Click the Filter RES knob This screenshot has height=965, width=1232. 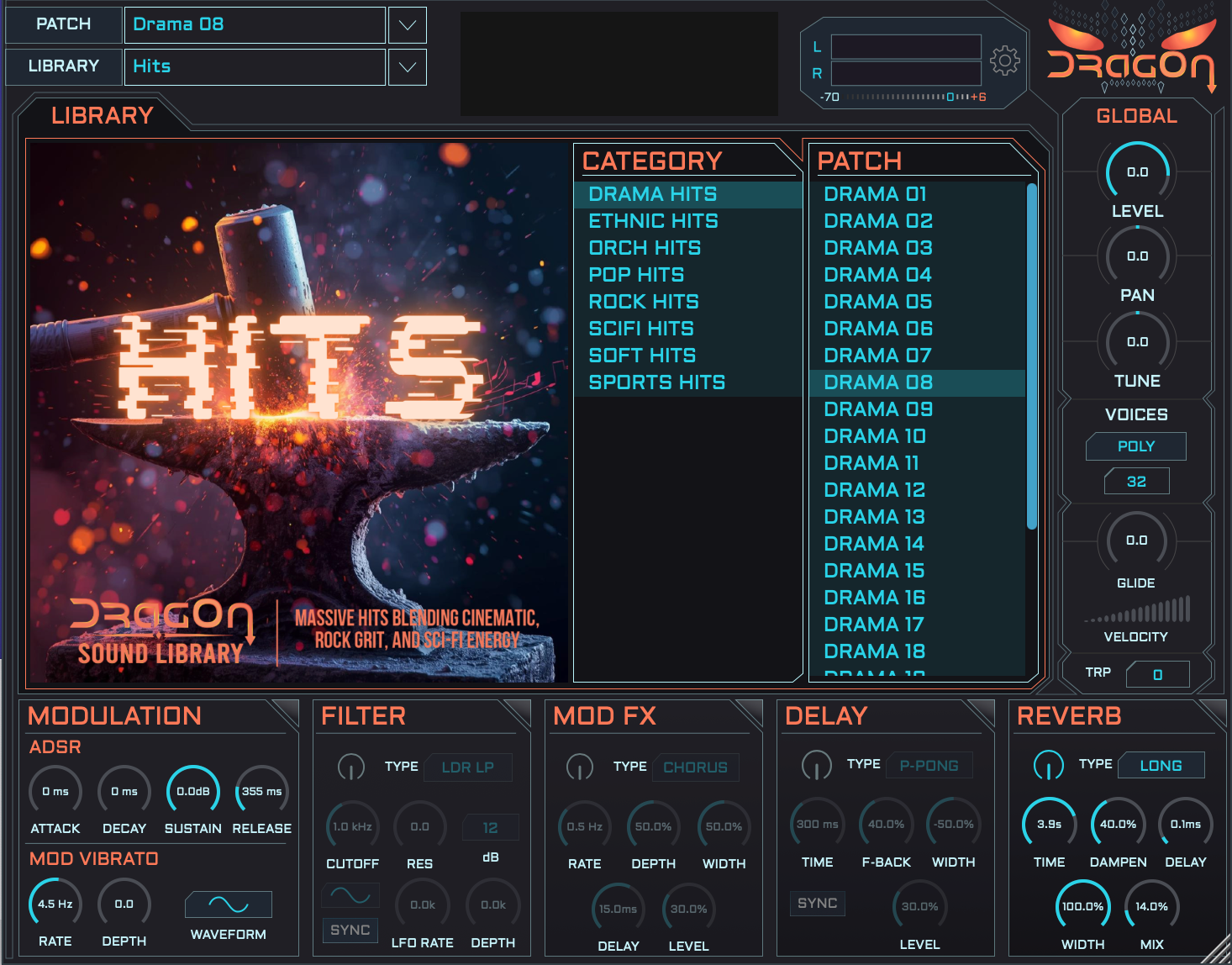tap(420, 827)
